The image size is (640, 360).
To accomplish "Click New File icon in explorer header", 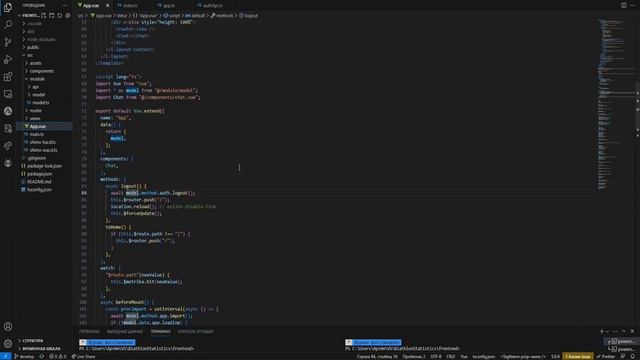I will pos(44,16).
